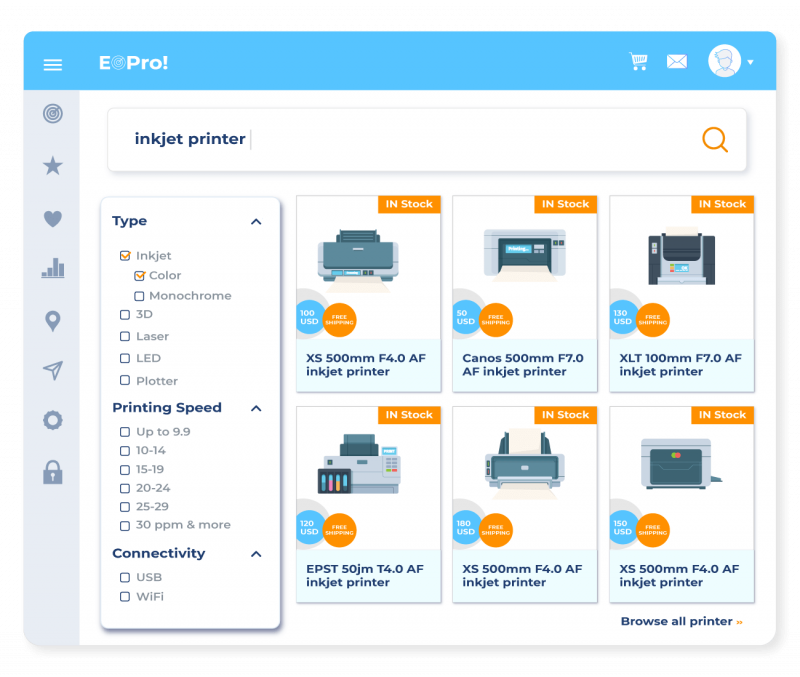Viewport: 800px width, 677px height.
Task: Click the XS 500mm title under 100 USD
Action: [366, 365]
